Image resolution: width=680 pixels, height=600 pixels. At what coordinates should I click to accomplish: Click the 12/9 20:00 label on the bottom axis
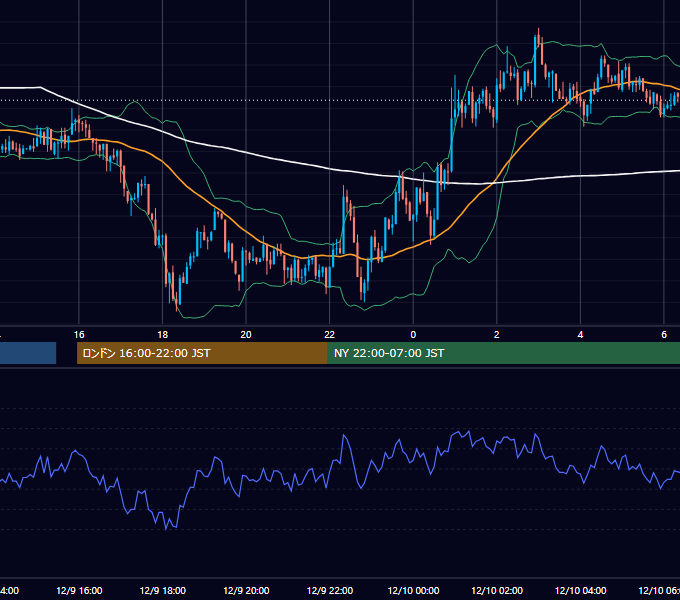click(x=246, y=590)
